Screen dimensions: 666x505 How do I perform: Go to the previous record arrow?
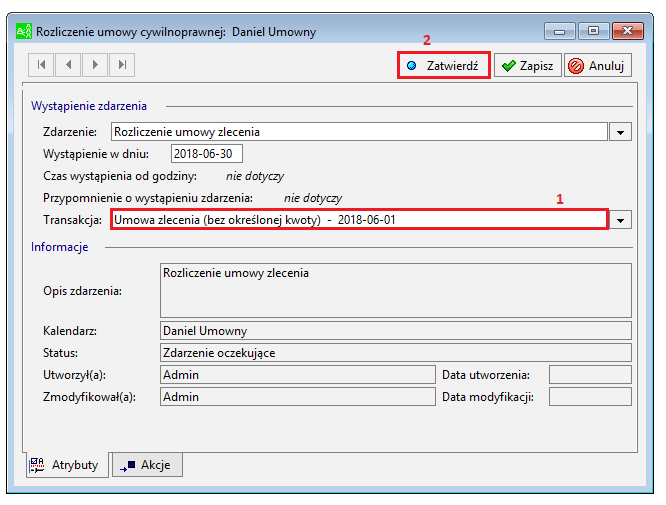(x=68, y=65)
